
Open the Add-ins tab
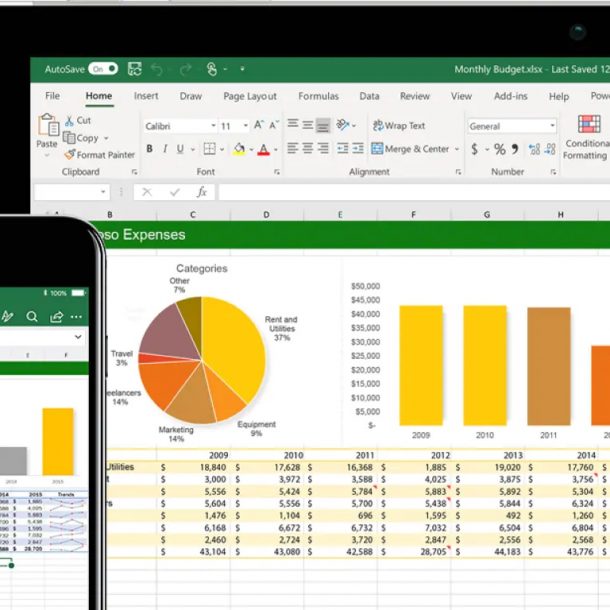[x=510, y=96]
